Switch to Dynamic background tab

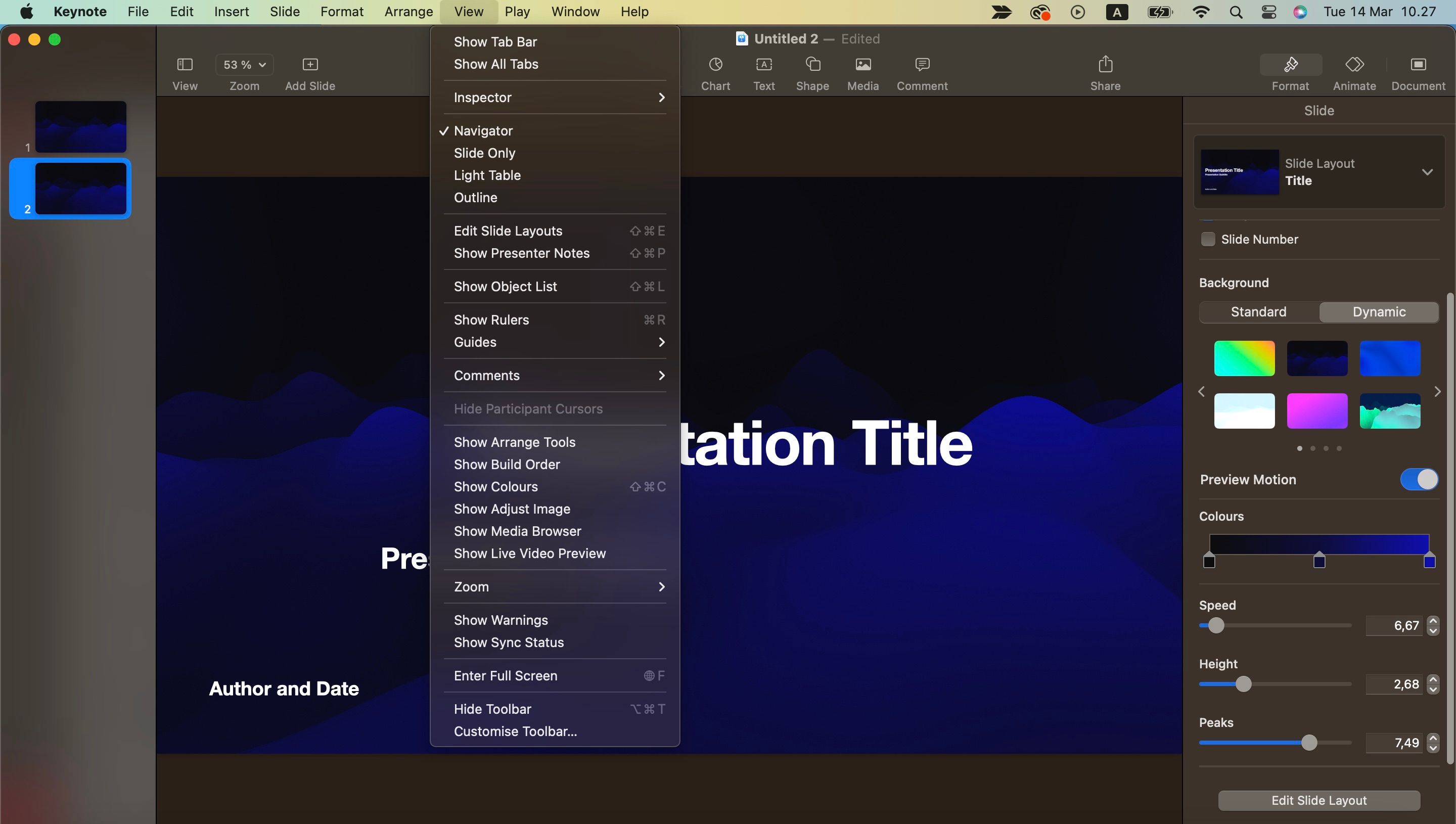pos(1378,312)
